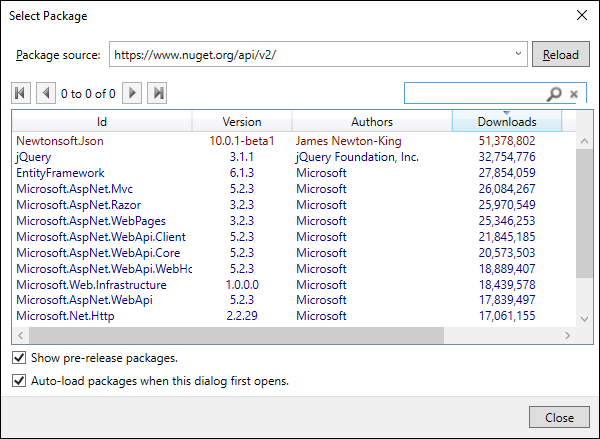Viewport: 600px width, 439px height.
Task: Sort packages by Downloads column
Action: [506, 122]
